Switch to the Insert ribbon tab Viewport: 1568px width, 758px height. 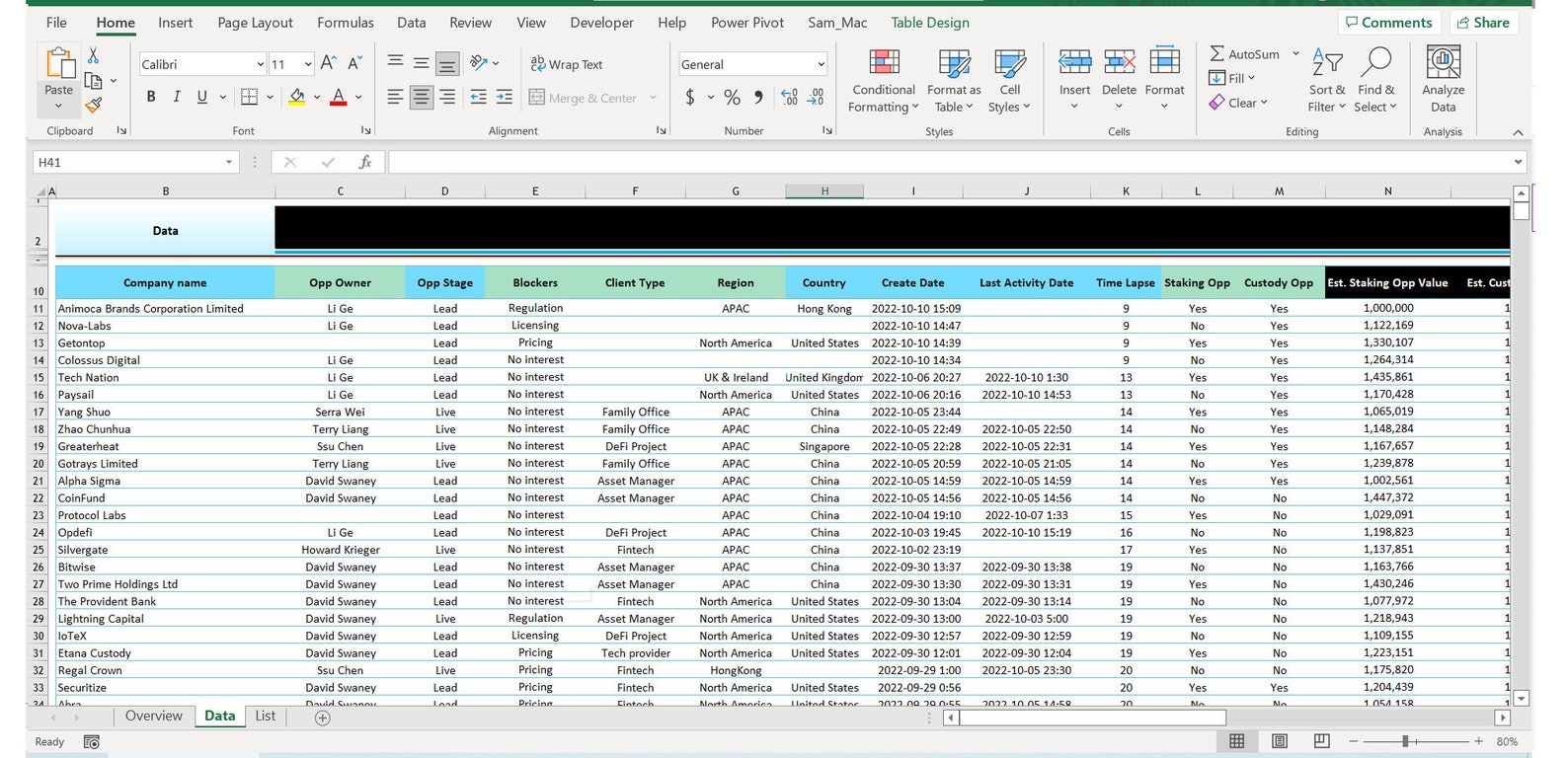[x=176, y=23]
